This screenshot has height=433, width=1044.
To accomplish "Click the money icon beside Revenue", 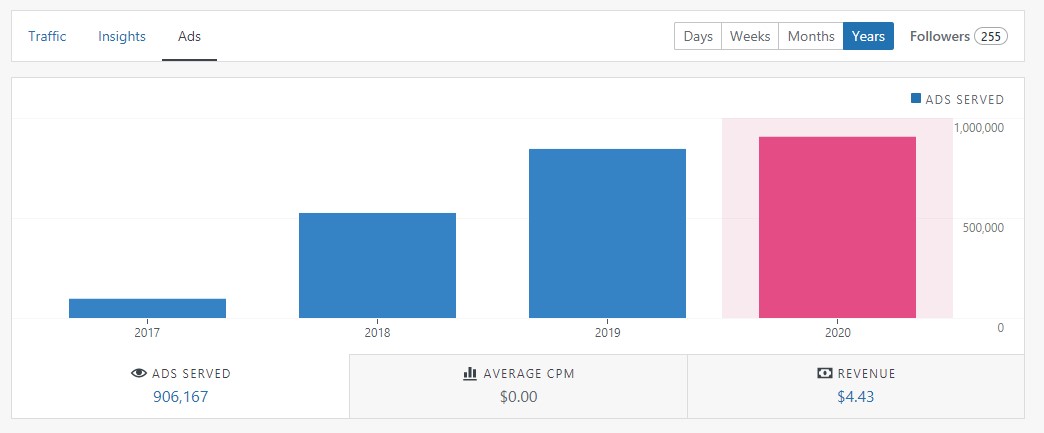I will tap(825, 374).
